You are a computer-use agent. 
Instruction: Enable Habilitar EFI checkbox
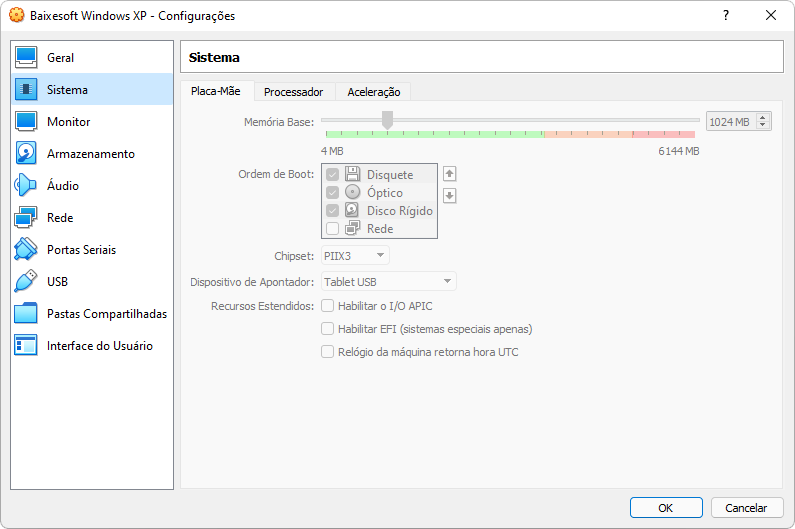pos(328,329)
